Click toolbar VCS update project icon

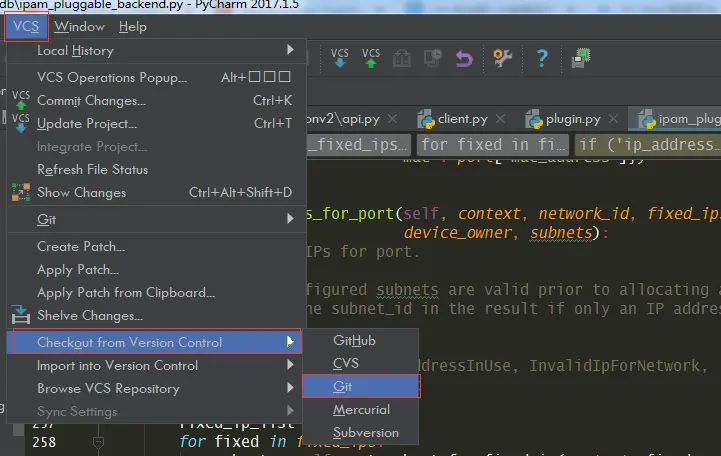(x=339, y=58)
